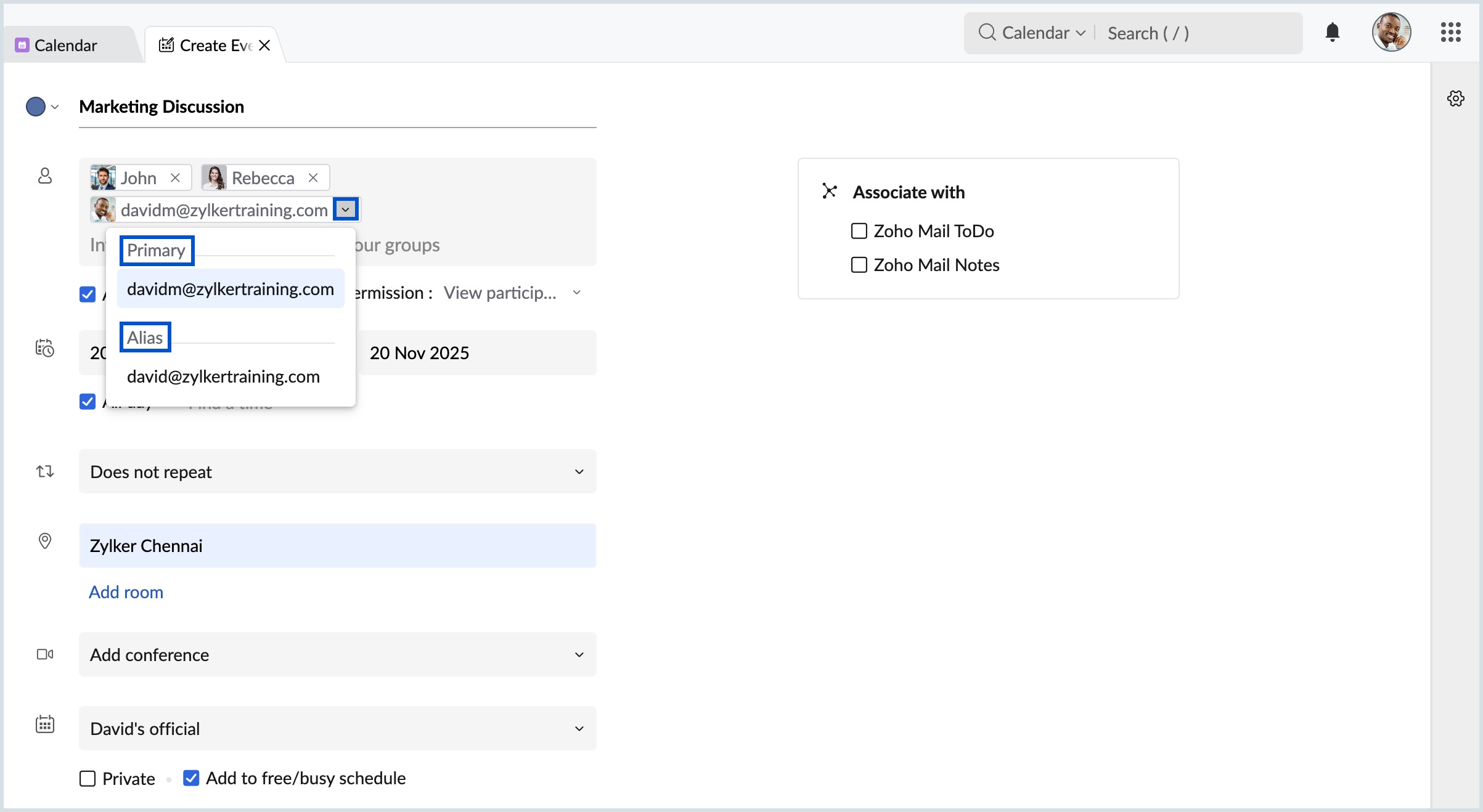Click the video conference camera icon
The image size is (1483, 812).
[x=45, y=654]
